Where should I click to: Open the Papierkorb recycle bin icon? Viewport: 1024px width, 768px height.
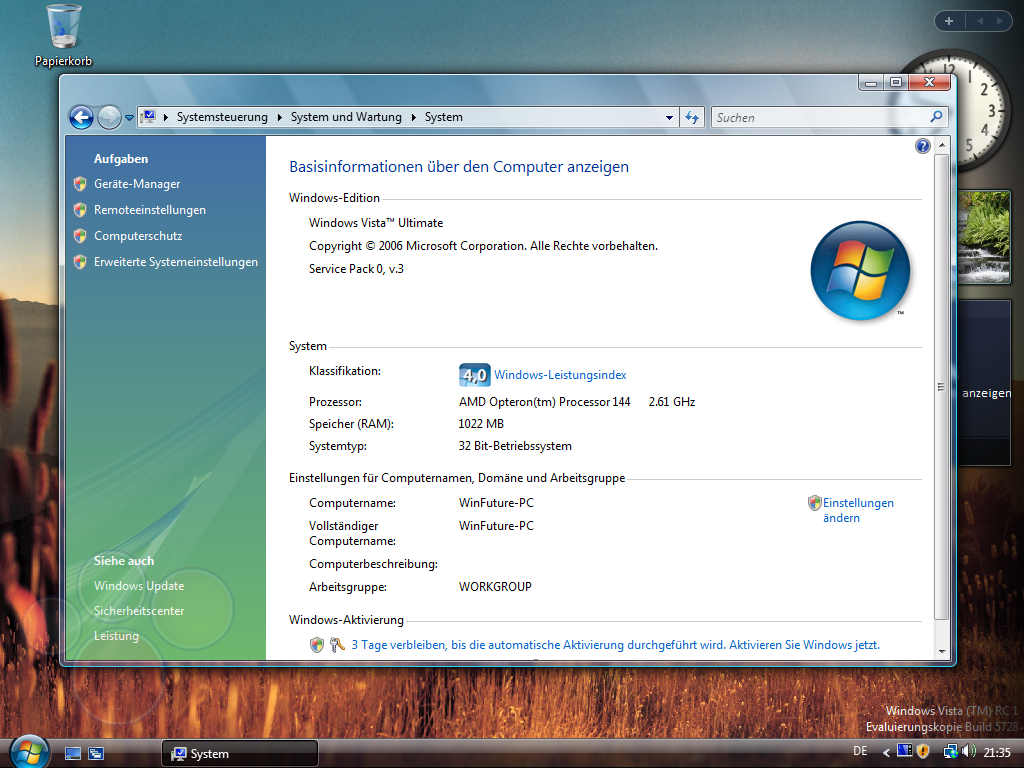coord(63,28)
